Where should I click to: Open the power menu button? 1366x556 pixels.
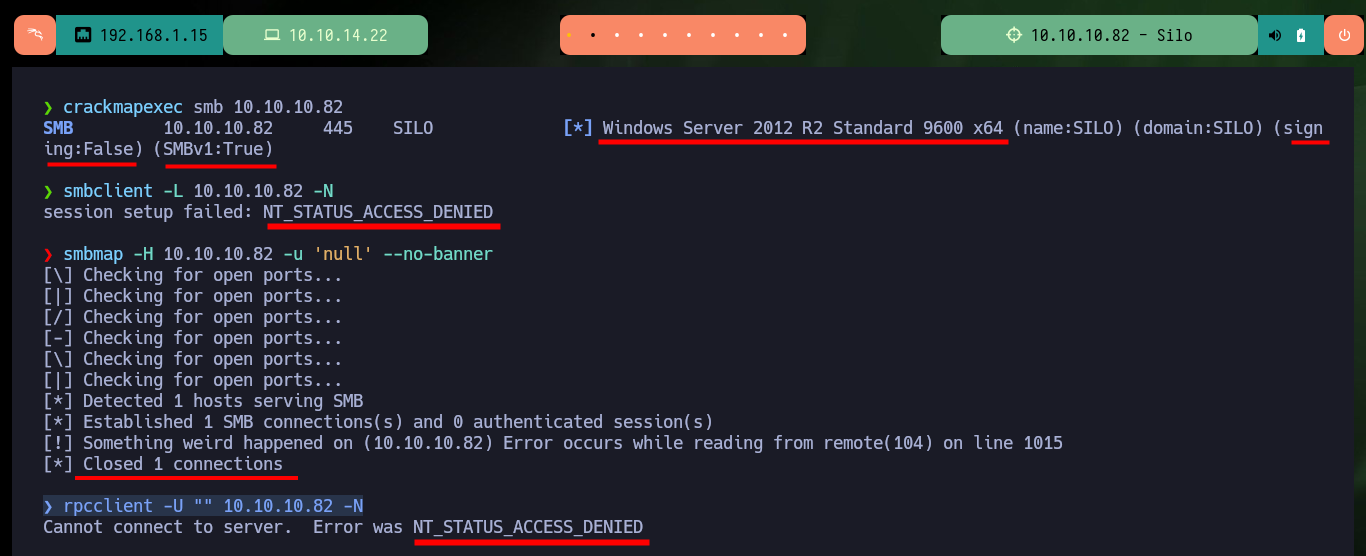point(1344,35)
